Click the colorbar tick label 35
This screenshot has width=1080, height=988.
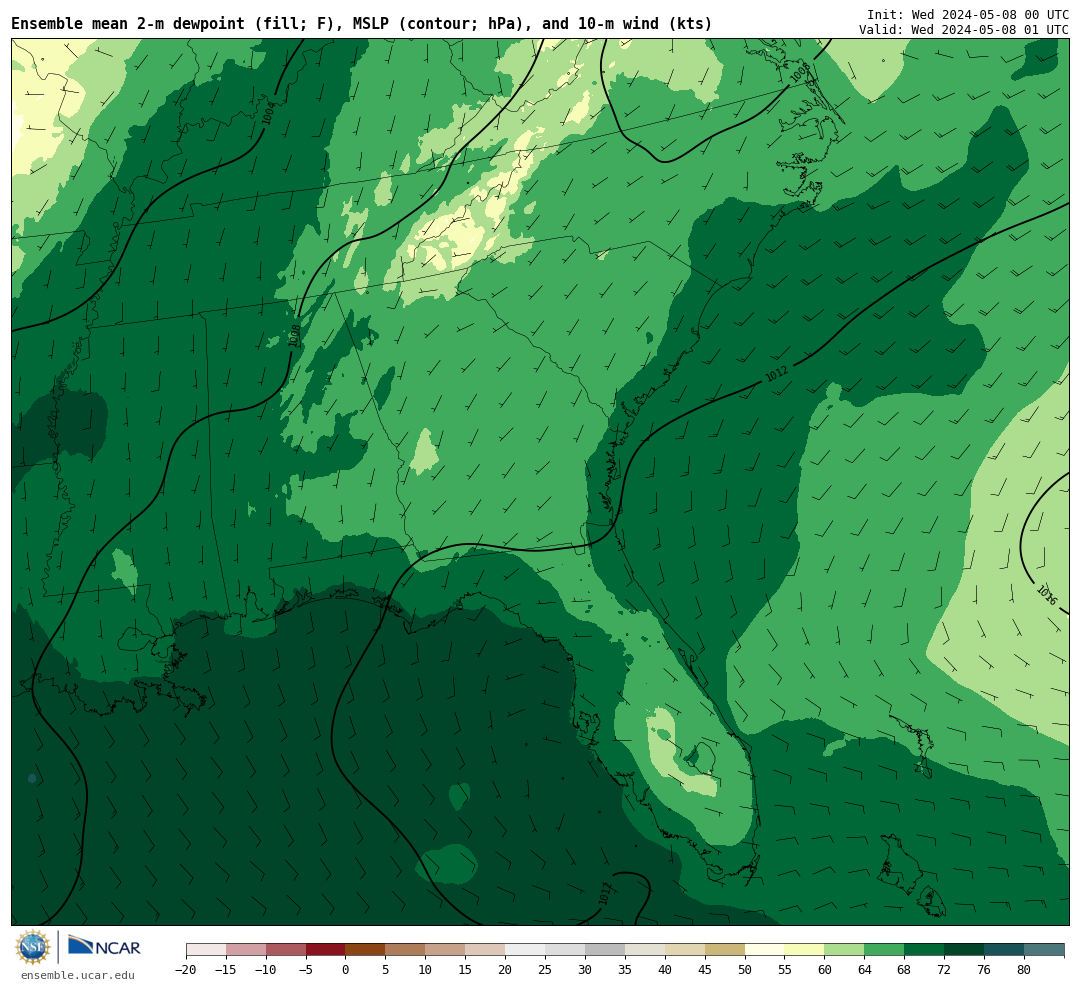[x=625, y=969]
